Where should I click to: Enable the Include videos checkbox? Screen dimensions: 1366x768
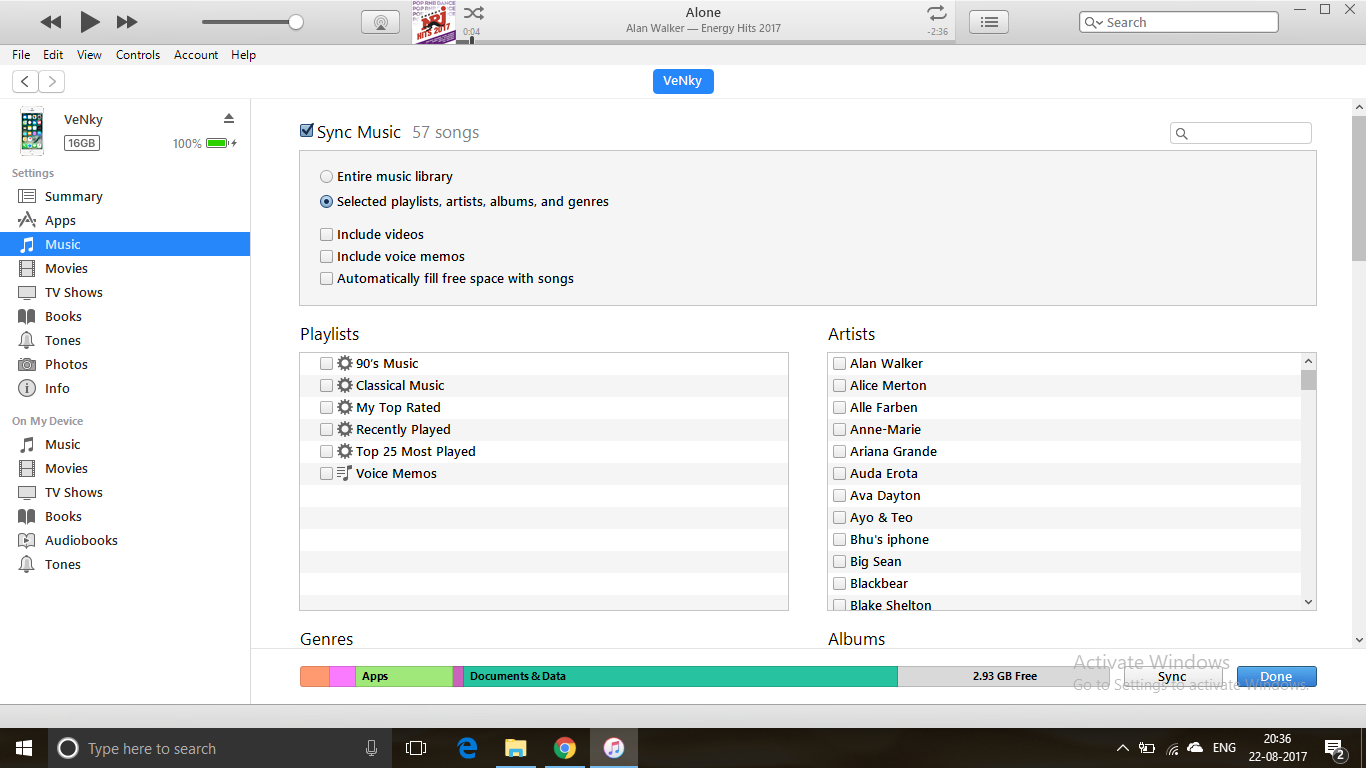[327, 235]
